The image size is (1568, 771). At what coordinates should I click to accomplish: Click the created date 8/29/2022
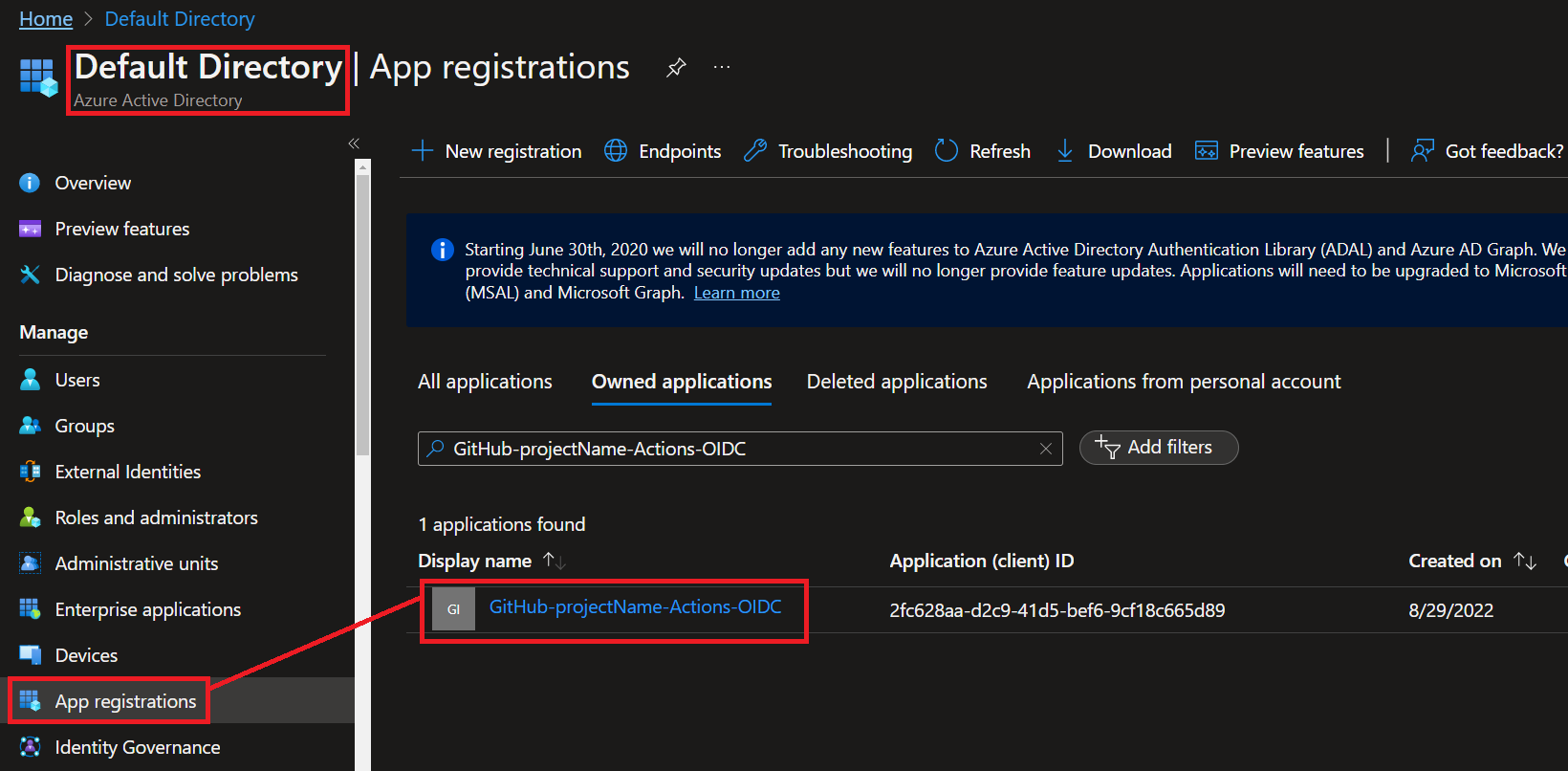[1451, 610]
